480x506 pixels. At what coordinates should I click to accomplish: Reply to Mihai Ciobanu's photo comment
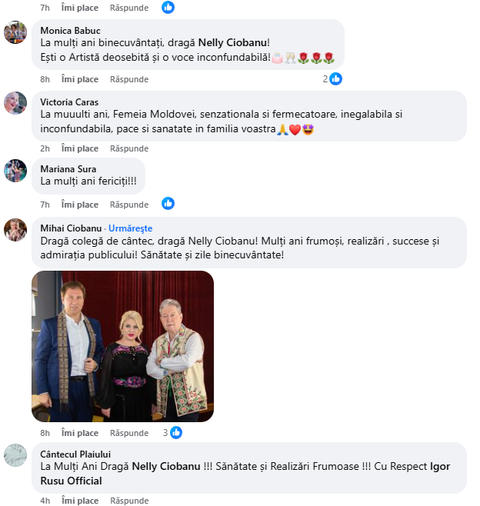(x=129, y=433)
